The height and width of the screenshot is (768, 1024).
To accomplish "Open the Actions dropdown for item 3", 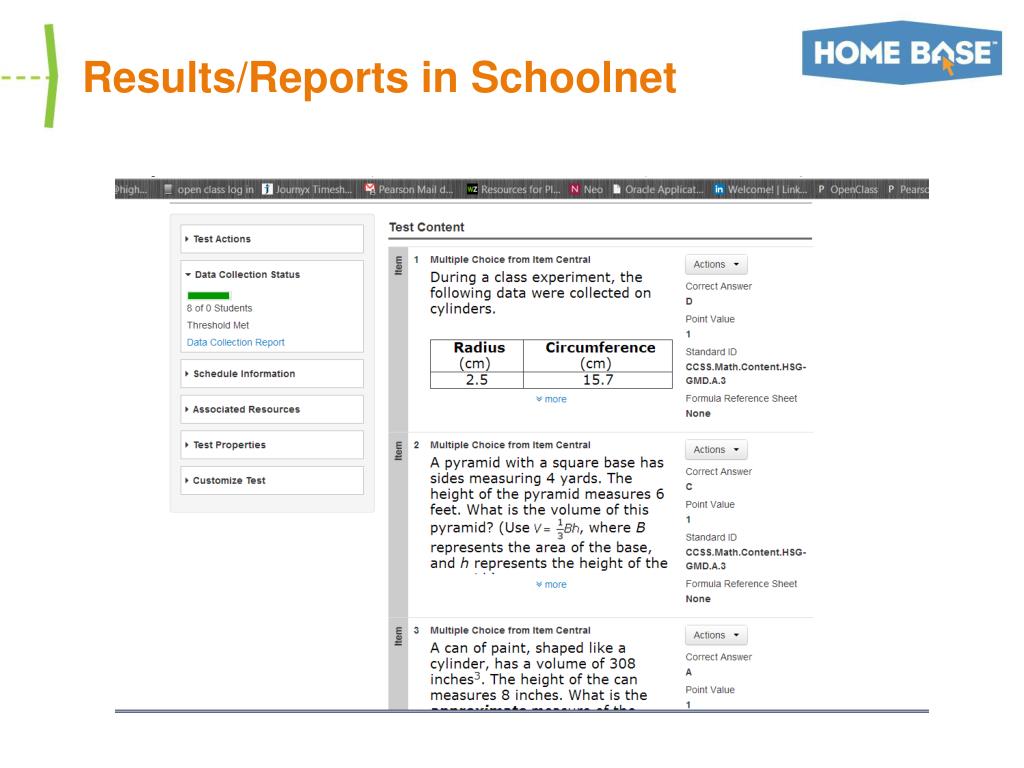I will [x=716, y=635].
